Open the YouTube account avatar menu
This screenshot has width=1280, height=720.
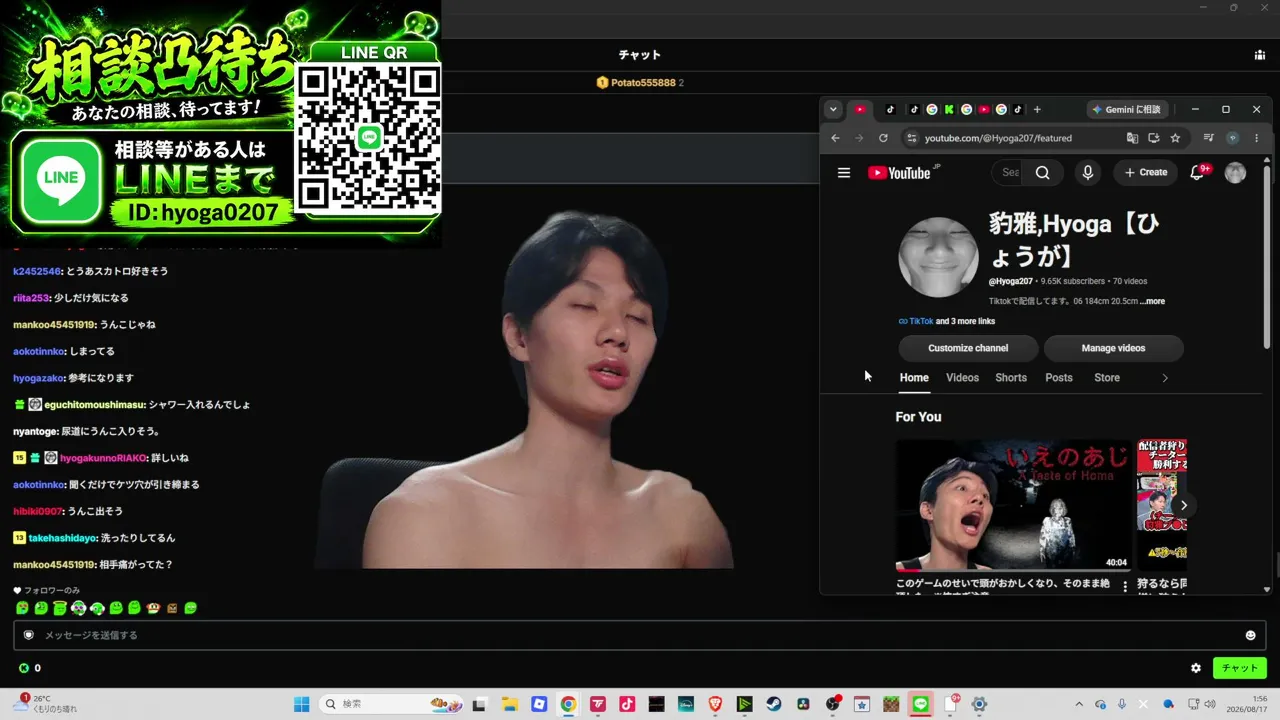point(1236,173)
